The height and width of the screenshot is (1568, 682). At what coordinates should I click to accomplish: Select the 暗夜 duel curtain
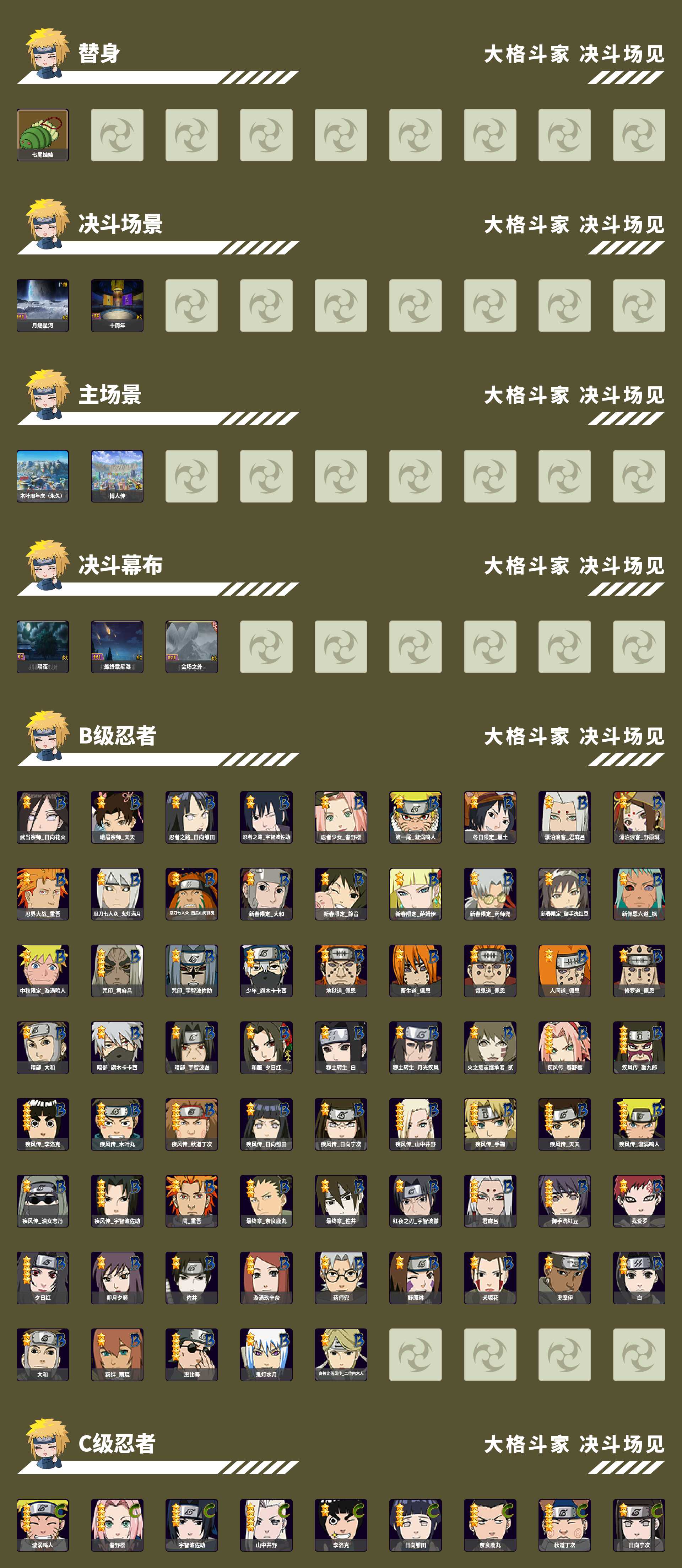(x=43, y=646)
